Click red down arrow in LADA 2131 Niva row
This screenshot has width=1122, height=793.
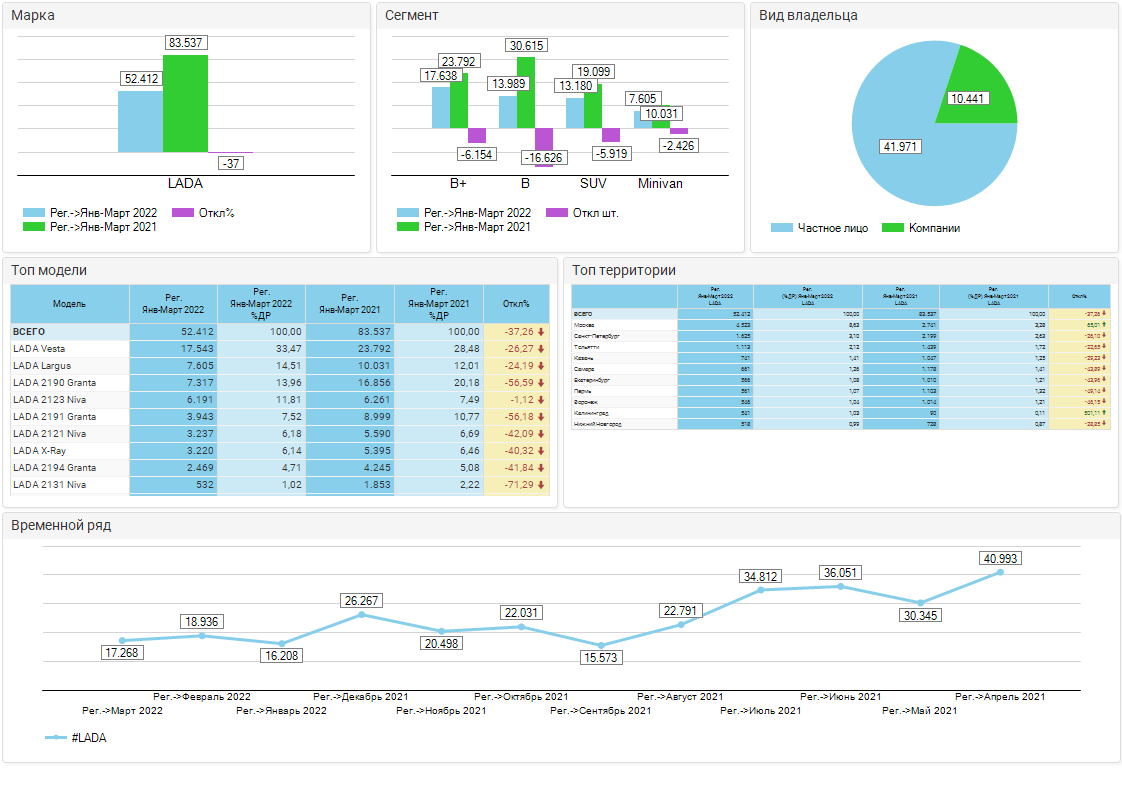coord(541,485)
